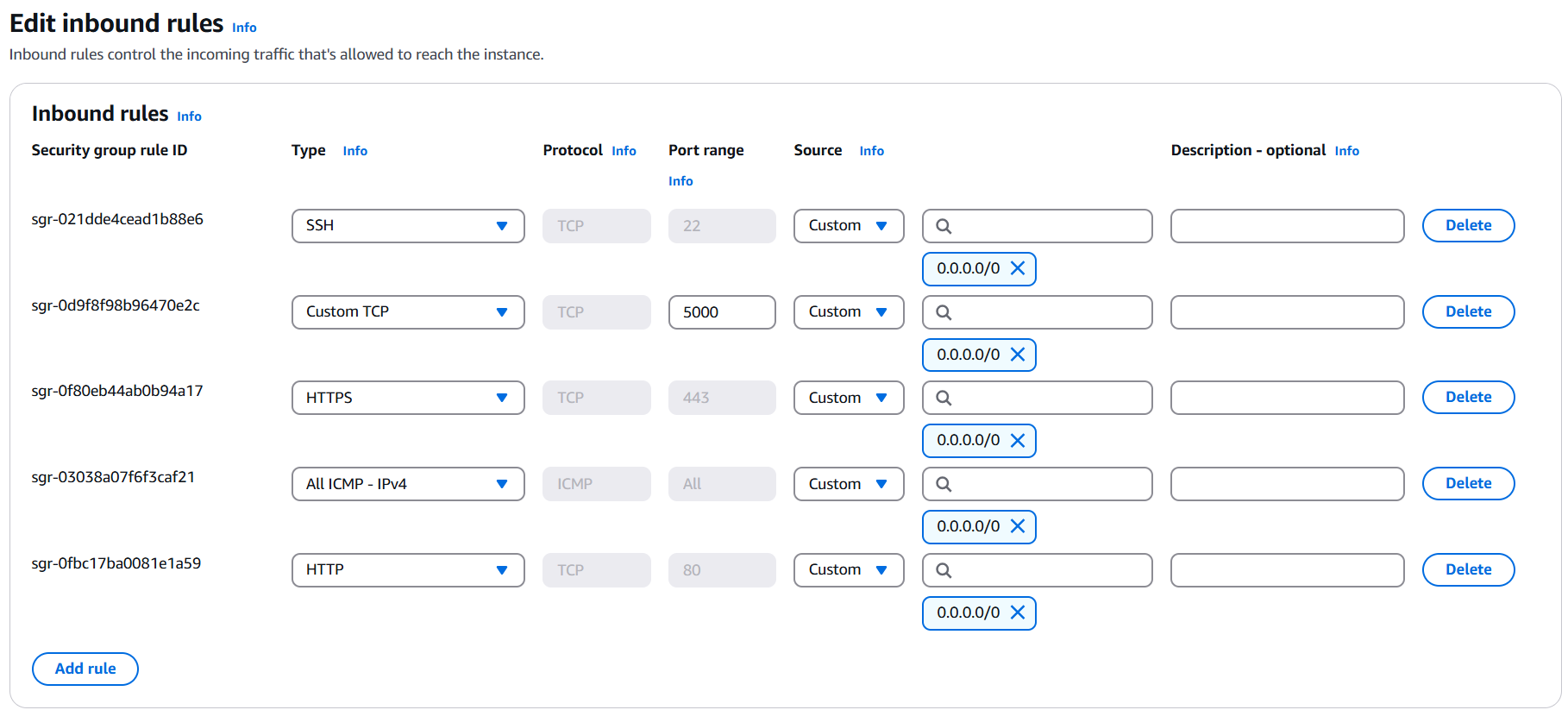Open the HTTPS type dropdown
1568x710 pixels.
point(408,398)
